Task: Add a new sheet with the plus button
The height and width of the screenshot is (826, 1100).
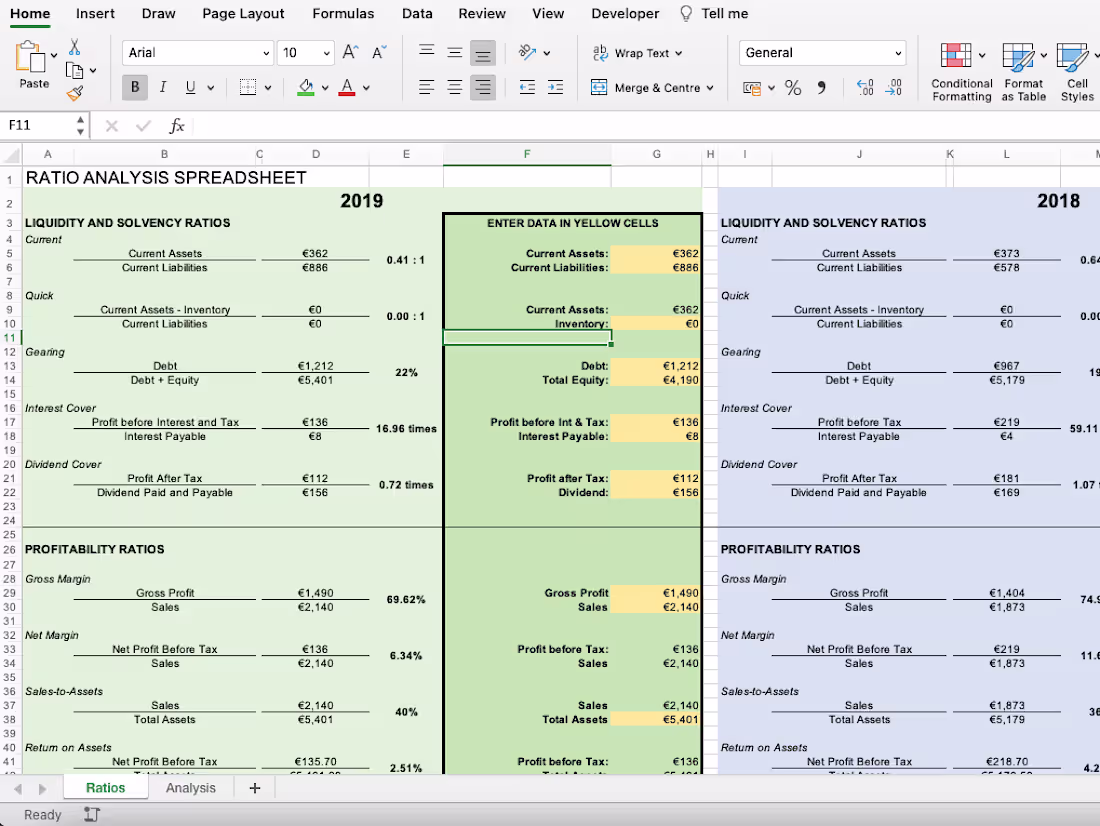Action: pyautogui.click(x=254, y=787)
